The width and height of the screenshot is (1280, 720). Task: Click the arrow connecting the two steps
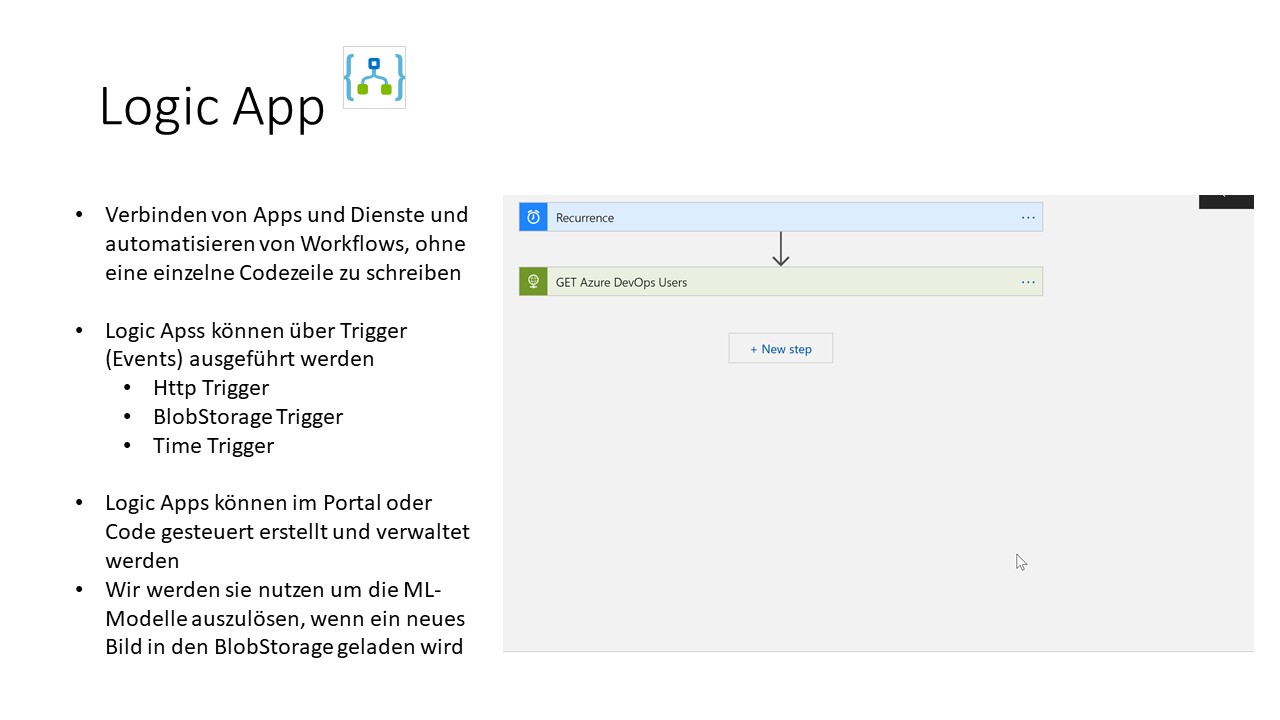(781, 249)
